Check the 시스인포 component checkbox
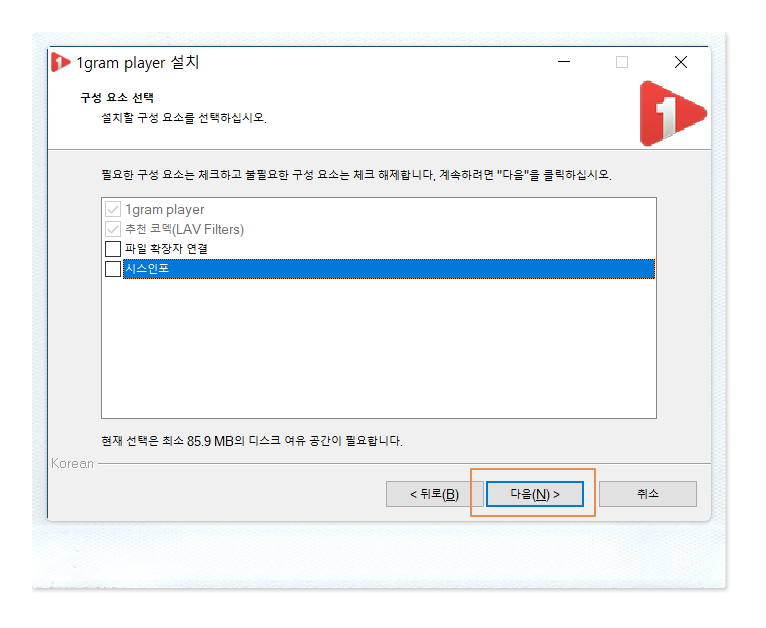The width and height of the screenshot is (766, 628). tap(113, 269)
